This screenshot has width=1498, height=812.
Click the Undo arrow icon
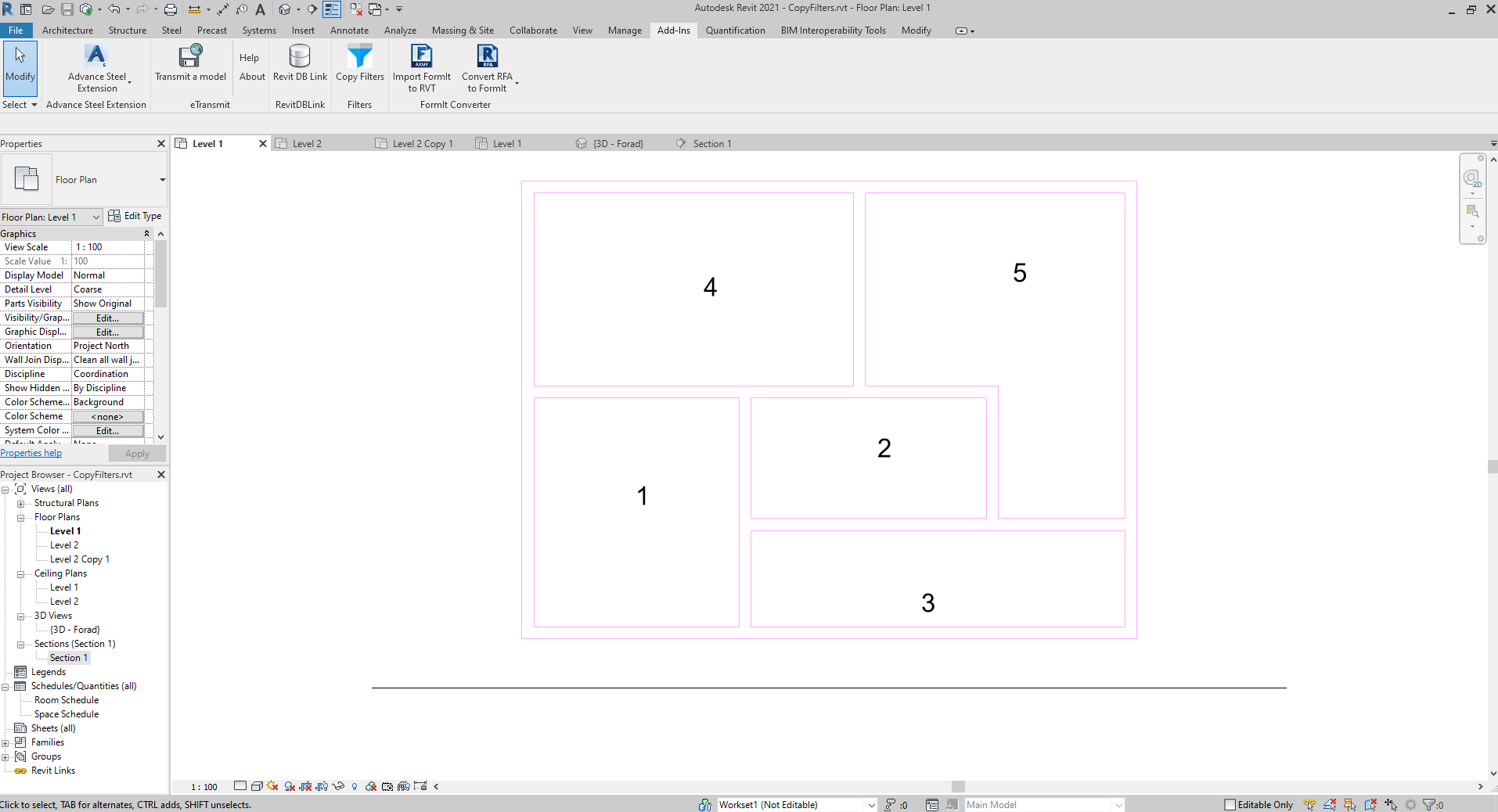pyautogui.click(x=114, y=9)
